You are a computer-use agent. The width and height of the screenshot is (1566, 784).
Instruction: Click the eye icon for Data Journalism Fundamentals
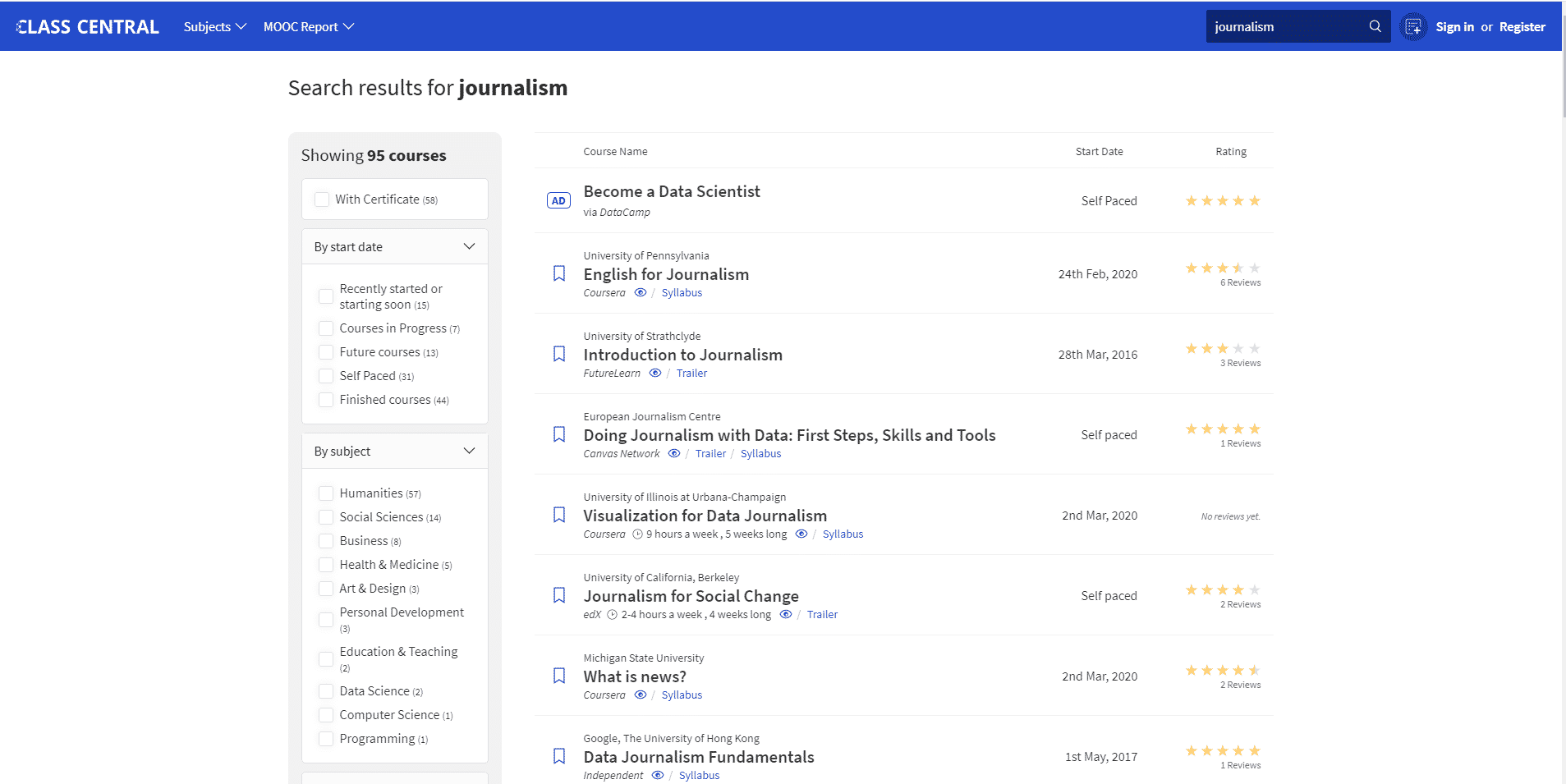(x=658, y=775)
